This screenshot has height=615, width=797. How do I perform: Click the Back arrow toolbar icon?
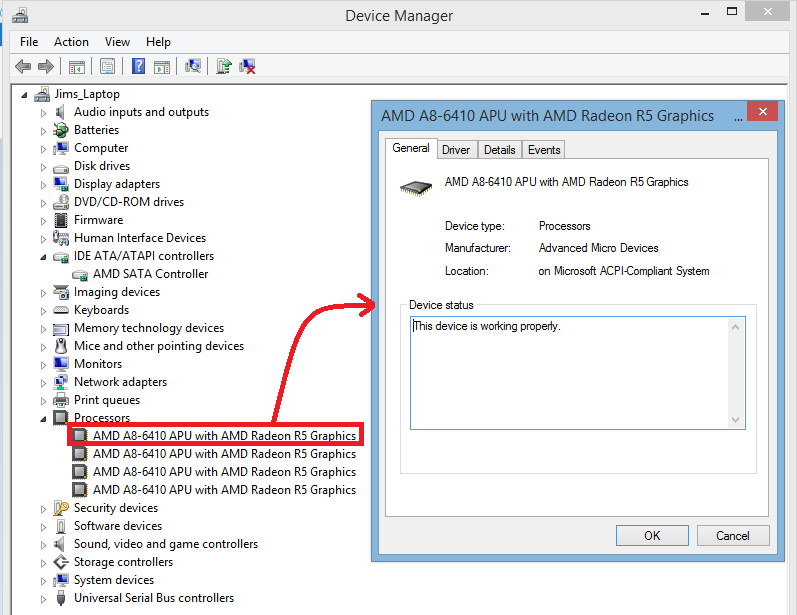pos(23,66)
